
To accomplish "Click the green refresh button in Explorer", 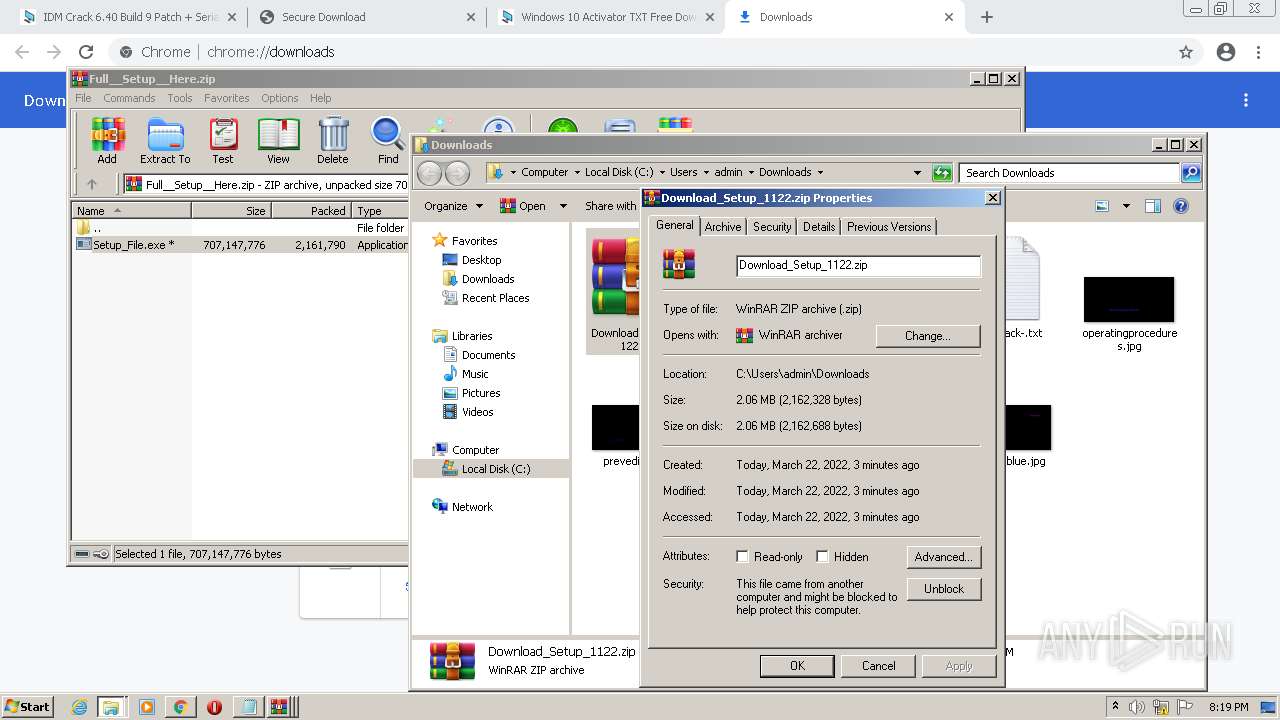I will 942,173.
